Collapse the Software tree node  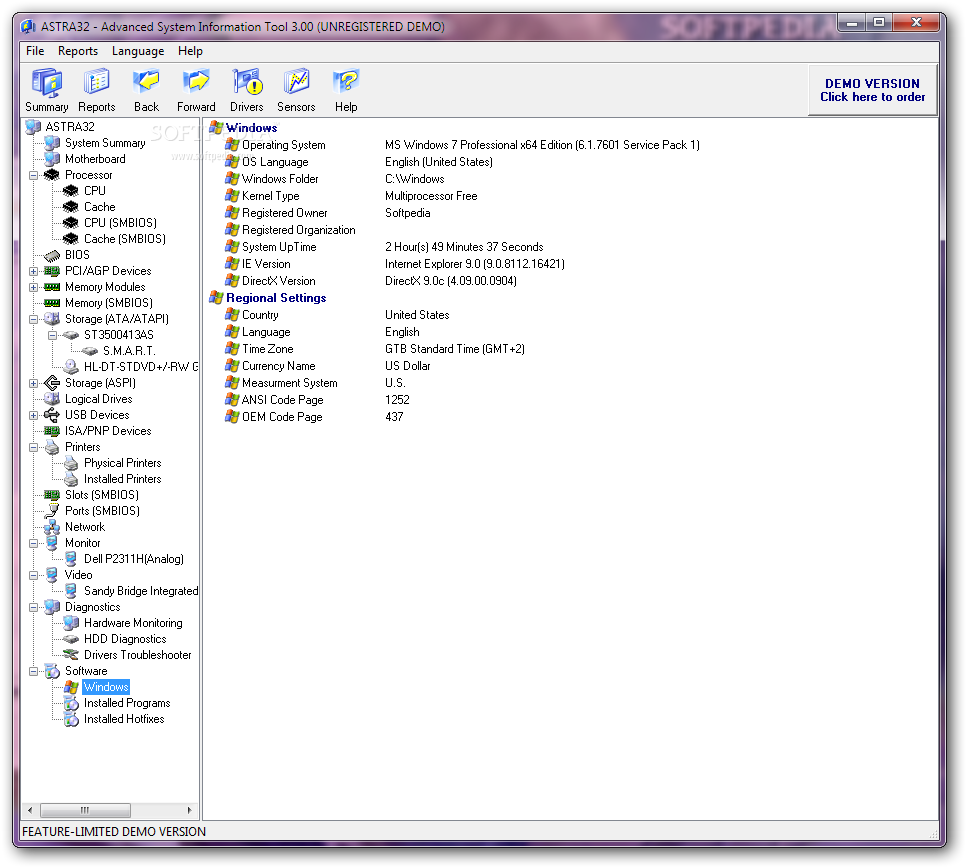point(33,671)
